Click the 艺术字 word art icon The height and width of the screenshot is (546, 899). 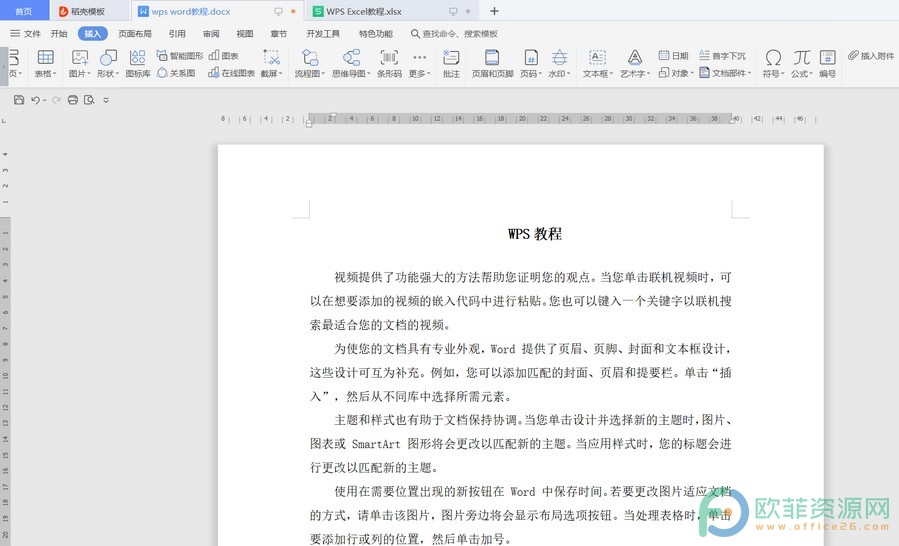coord(634,57)
